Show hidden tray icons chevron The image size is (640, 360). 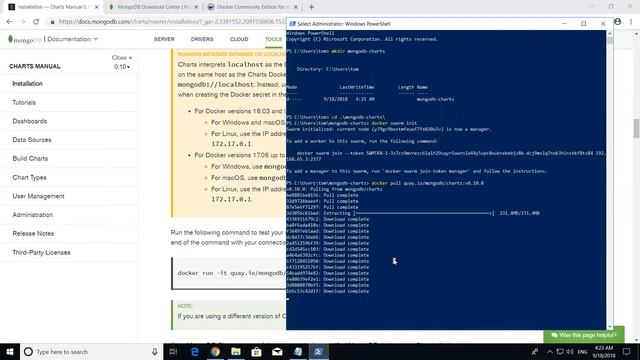[x=550, y=351]
